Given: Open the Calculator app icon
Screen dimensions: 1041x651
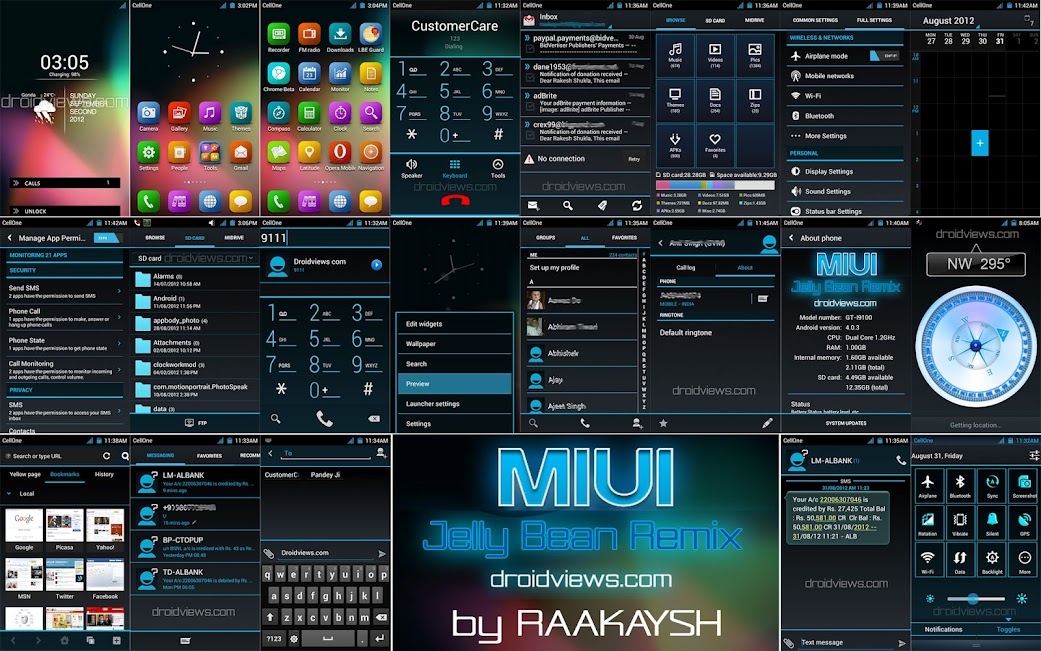Looking at the screenshot, I should pos(309,113).
